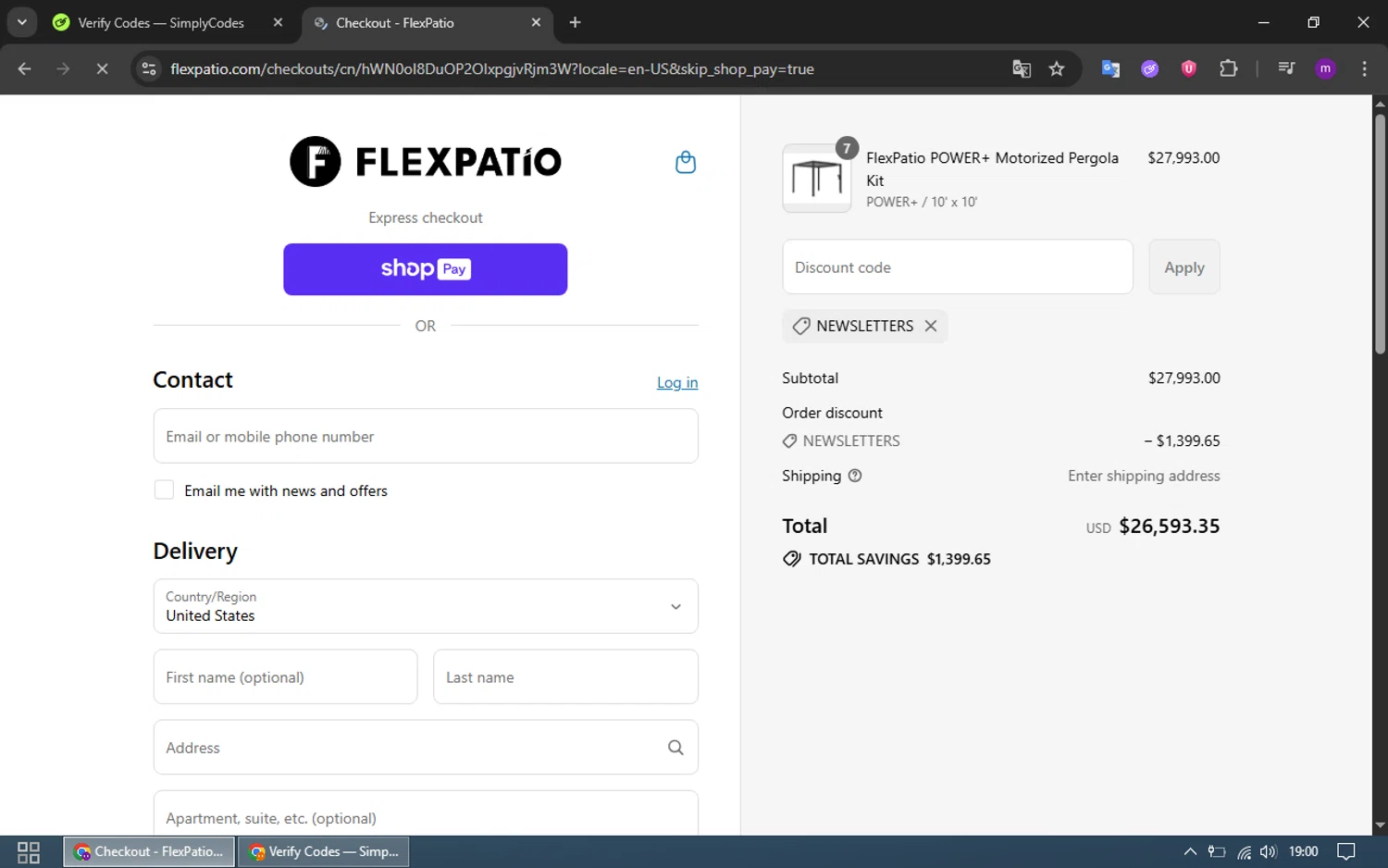Click the scrollbar down arrow

pyautogui.click(x=1380, y=825)
